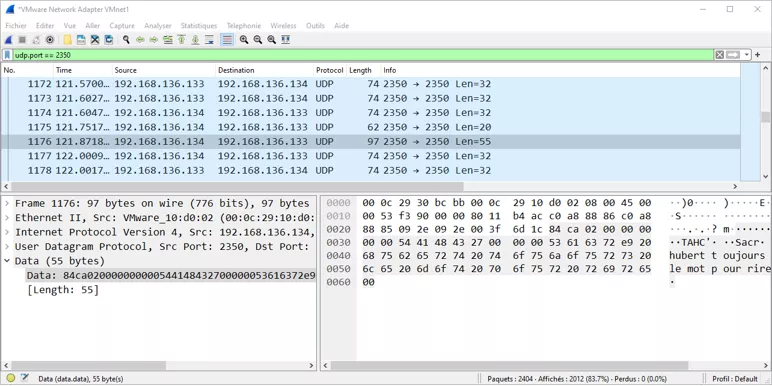Reload this capture file

pyautogui.click(x=109, y=40)
